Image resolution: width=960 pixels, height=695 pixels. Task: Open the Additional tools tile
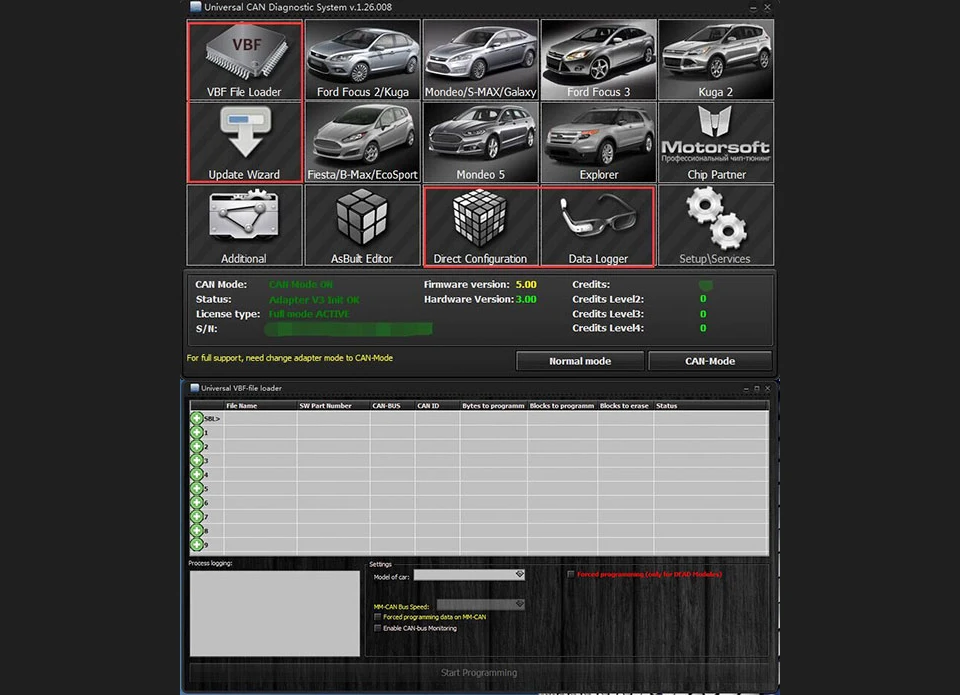pos(244,225)
